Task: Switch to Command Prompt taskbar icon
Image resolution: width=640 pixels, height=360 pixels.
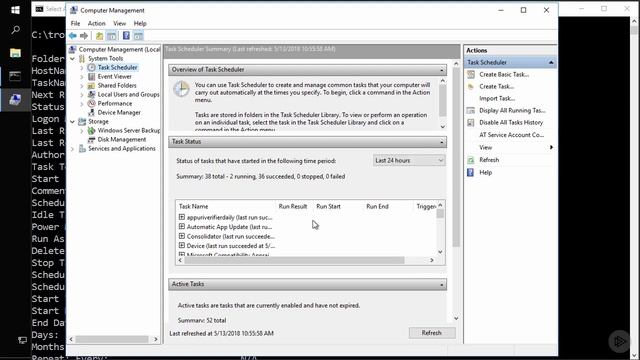Action: coord(15,76)
